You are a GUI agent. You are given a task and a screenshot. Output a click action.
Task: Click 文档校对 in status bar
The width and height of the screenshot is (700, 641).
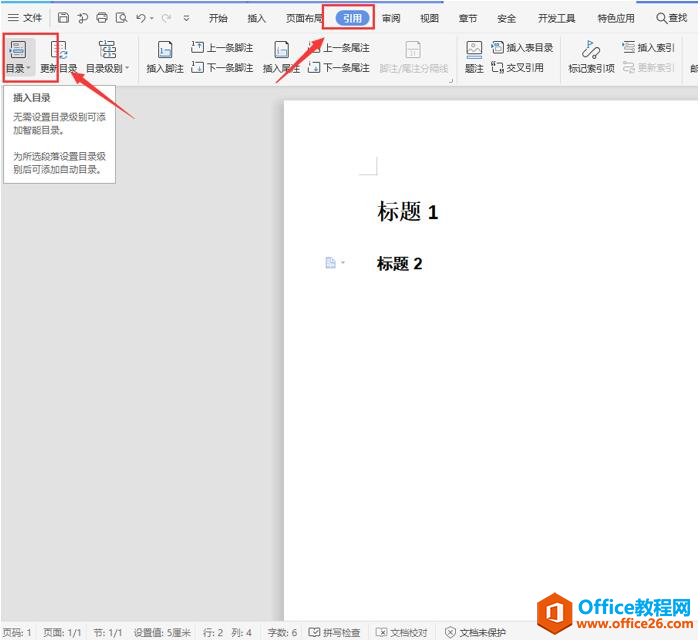401,633
